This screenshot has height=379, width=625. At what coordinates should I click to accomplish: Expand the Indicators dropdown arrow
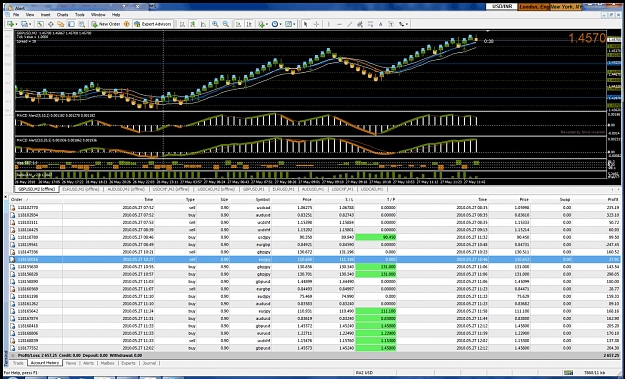pyautogui.click(x=267, y=24)
